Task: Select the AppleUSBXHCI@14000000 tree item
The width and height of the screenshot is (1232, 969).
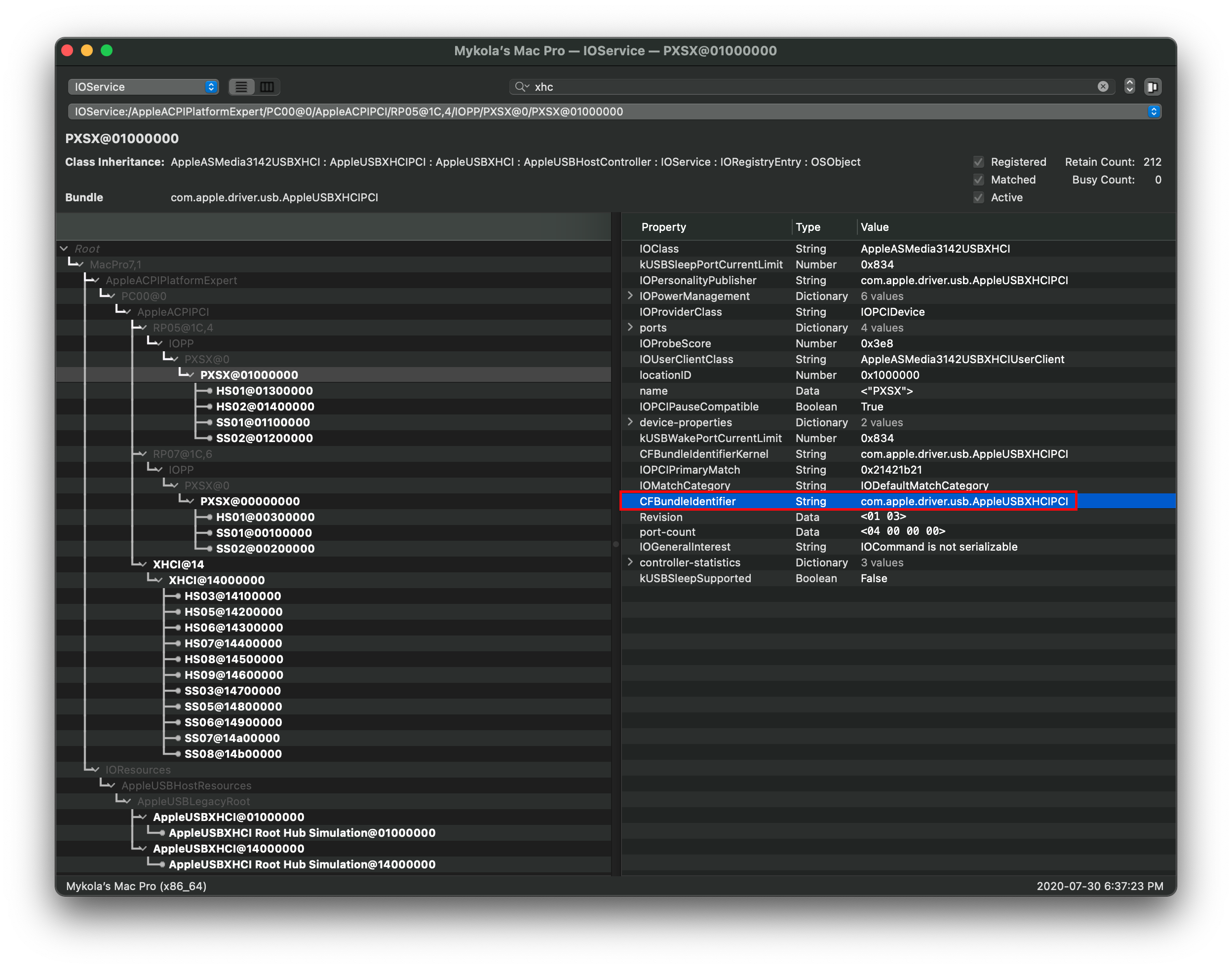Action: pos(228,849)
